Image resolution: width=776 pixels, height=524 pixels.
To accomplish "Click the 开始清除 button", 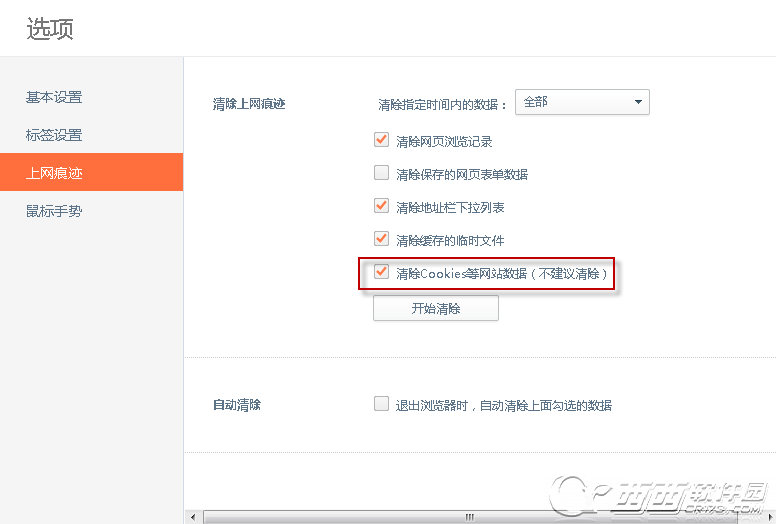I will pos(436,308).
